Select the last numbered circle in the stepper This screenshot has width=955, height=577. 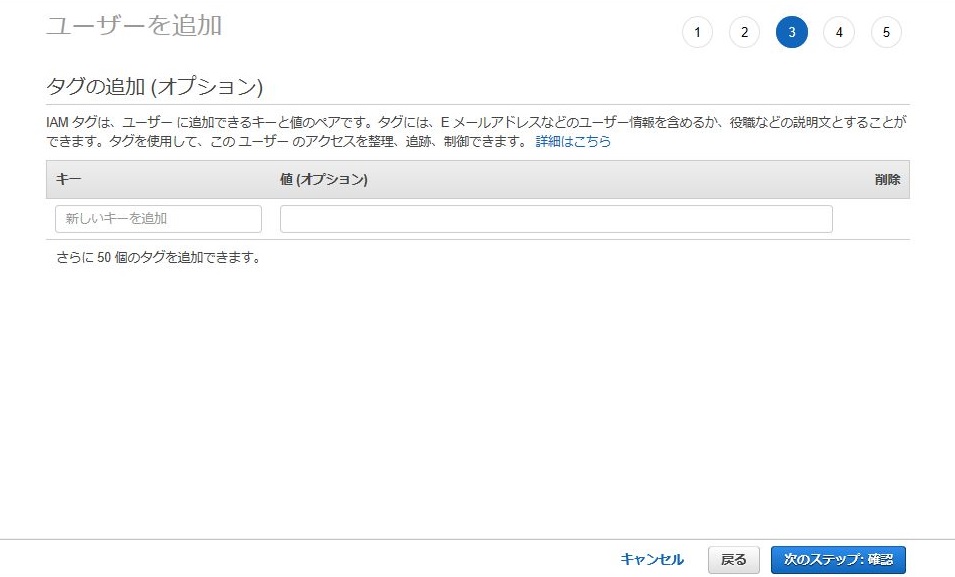(886, 31)
